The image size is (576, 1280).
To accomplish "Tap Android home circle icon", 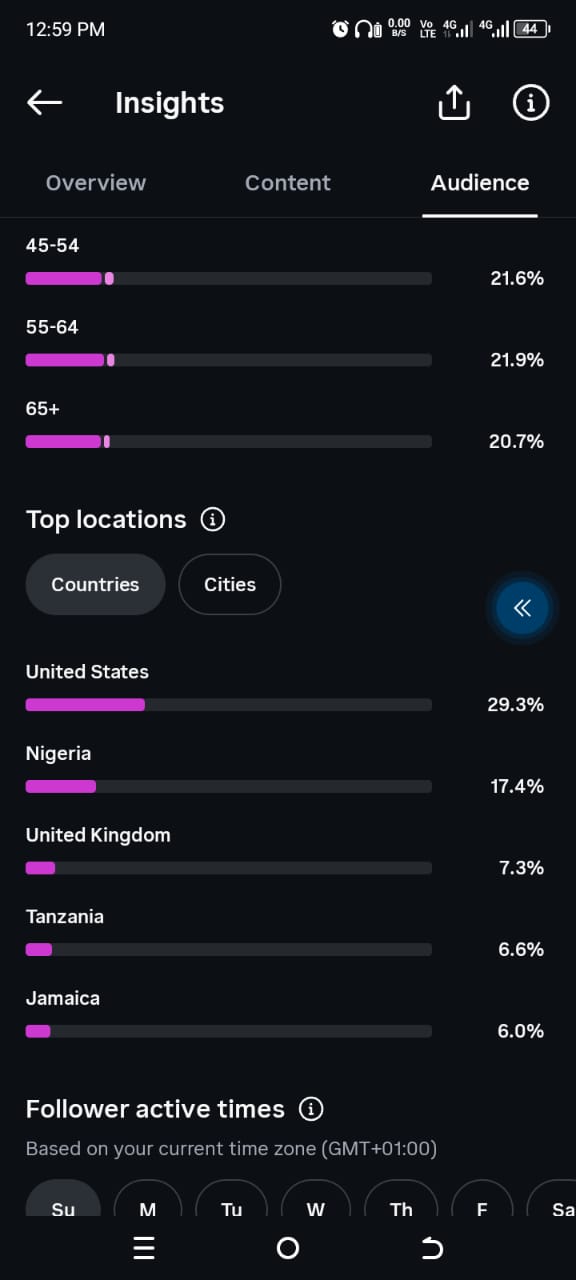I will click(288, 1248).
